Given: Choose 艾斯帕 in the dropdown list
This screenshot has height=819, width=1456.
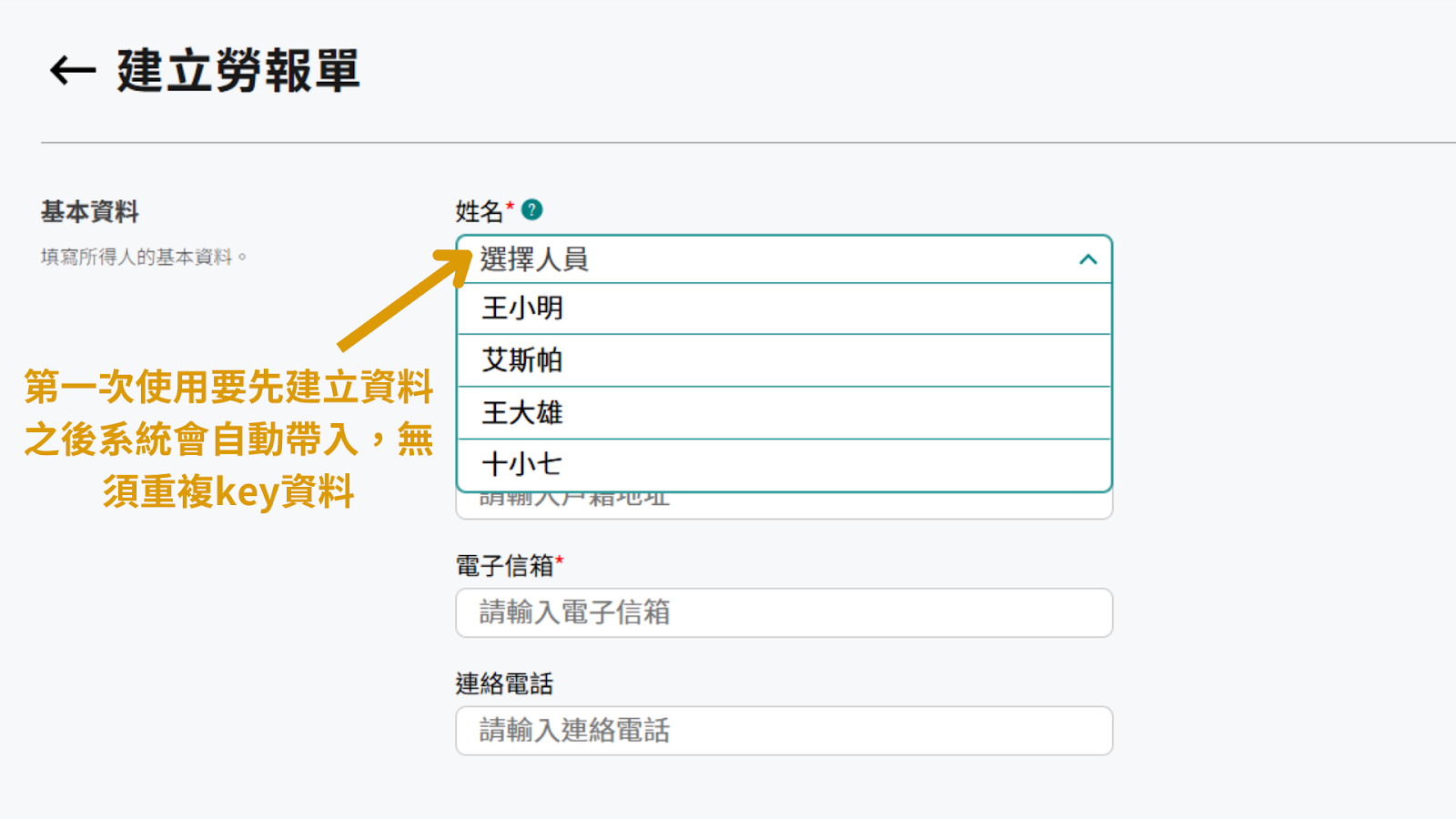Looking at the screenshot, I should coord(784,360).
